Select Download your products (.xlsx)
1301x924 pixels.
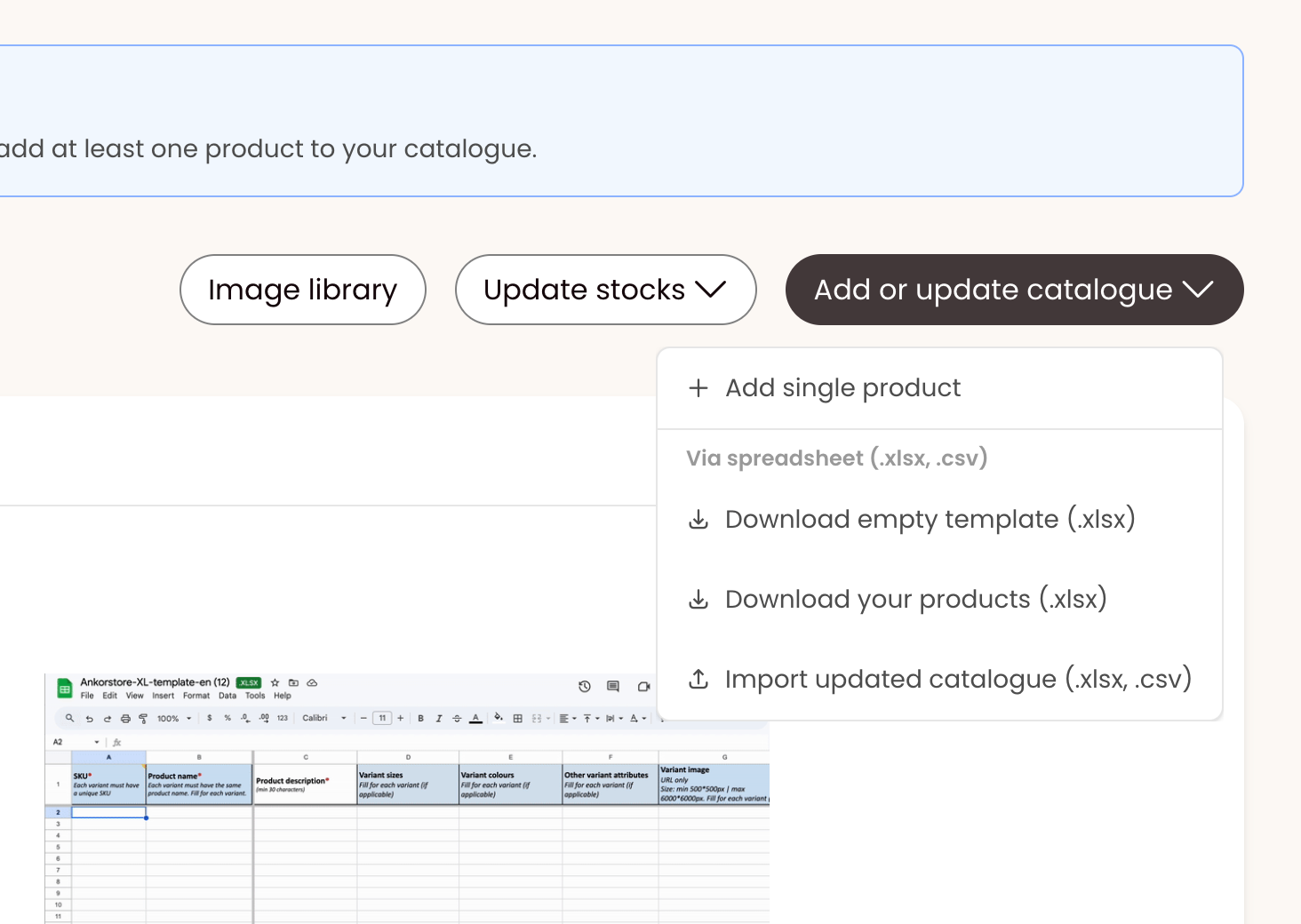939,599
